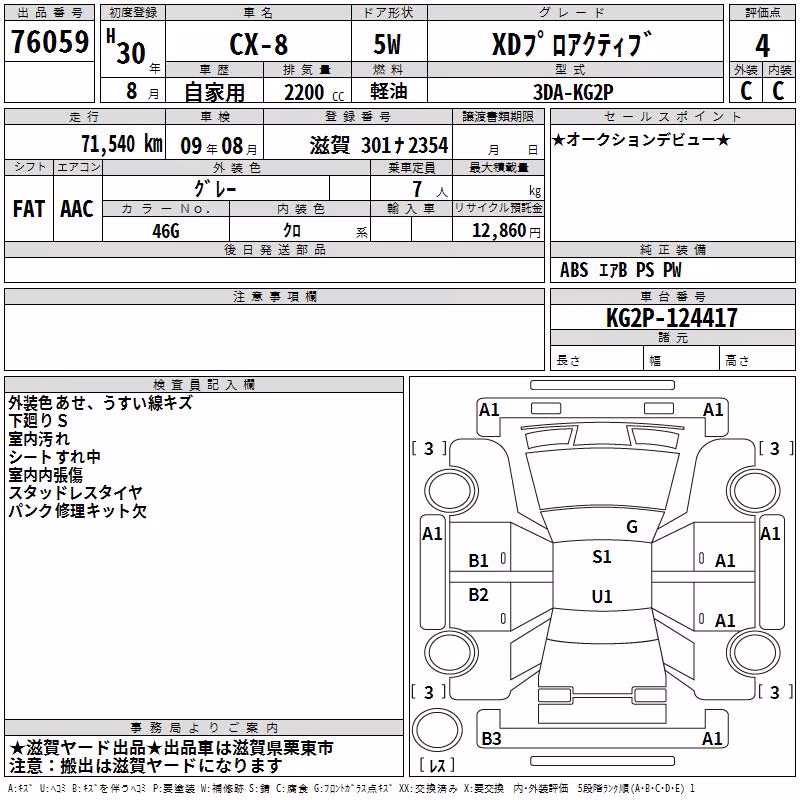Select the air conditioner value AAC
The width and height of the screenshot is (800, 800).
(x=77, y=209)
